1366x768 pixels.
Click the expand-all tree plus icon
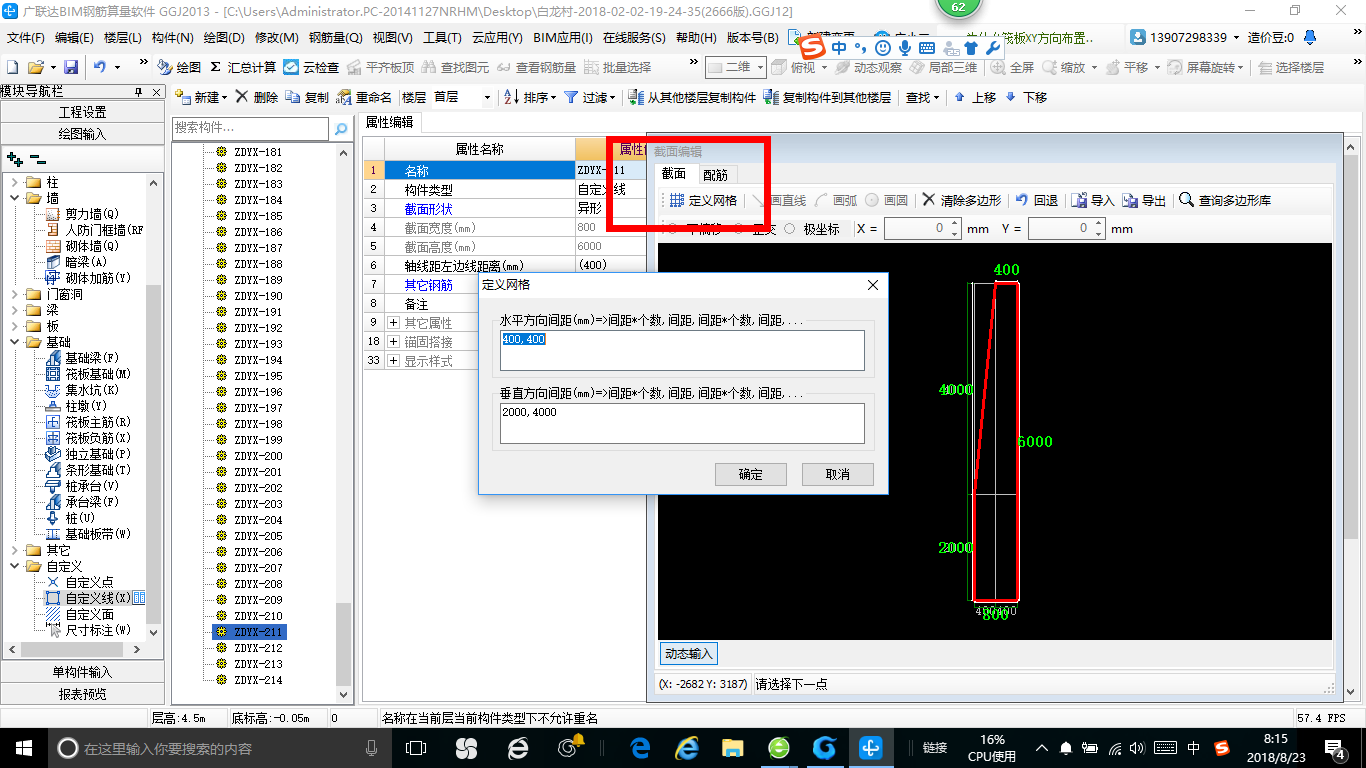pyautogui.click(x=15, y=159)
